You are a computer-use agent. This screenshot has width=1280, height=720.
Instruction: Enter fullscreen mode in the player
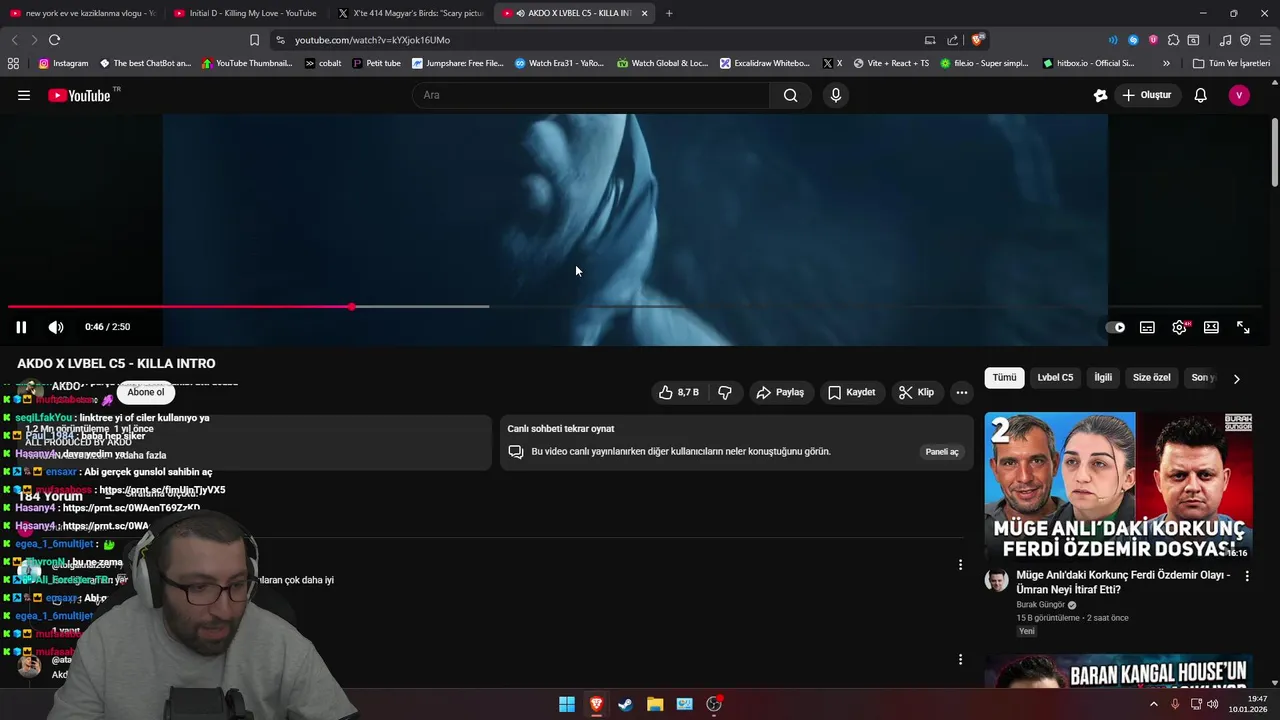click(1243, 327)
